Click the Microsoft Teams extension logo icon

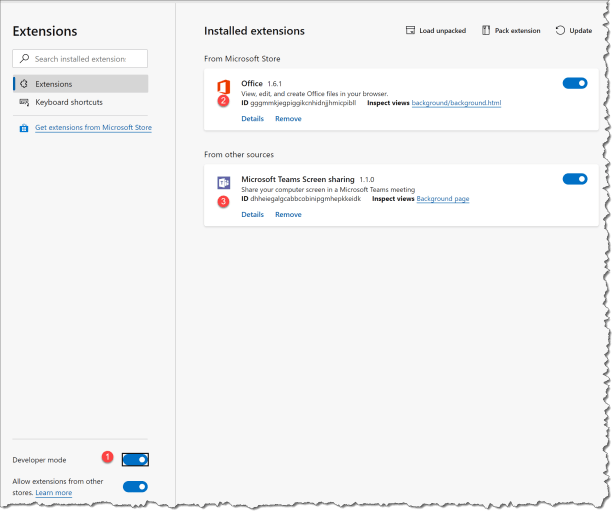pyautogui.click(x=224, y=183)
